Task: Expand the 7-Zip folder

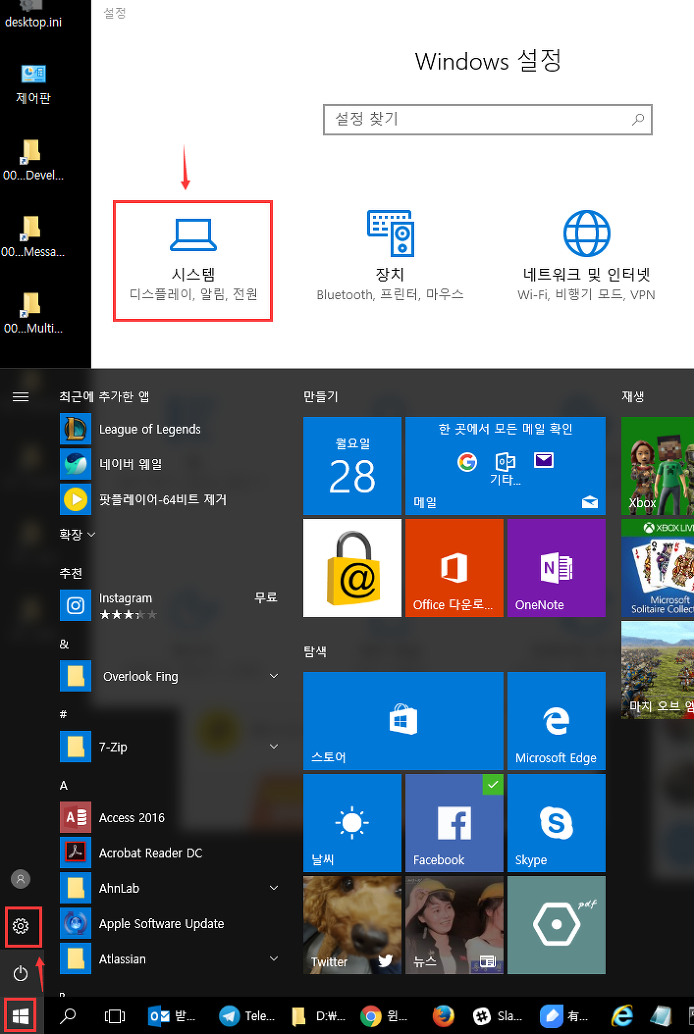Action: pos(170,747)
